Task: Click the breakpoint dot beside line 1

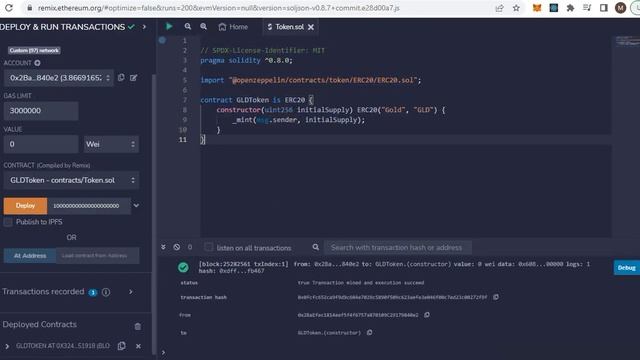Action: [162, 40]
